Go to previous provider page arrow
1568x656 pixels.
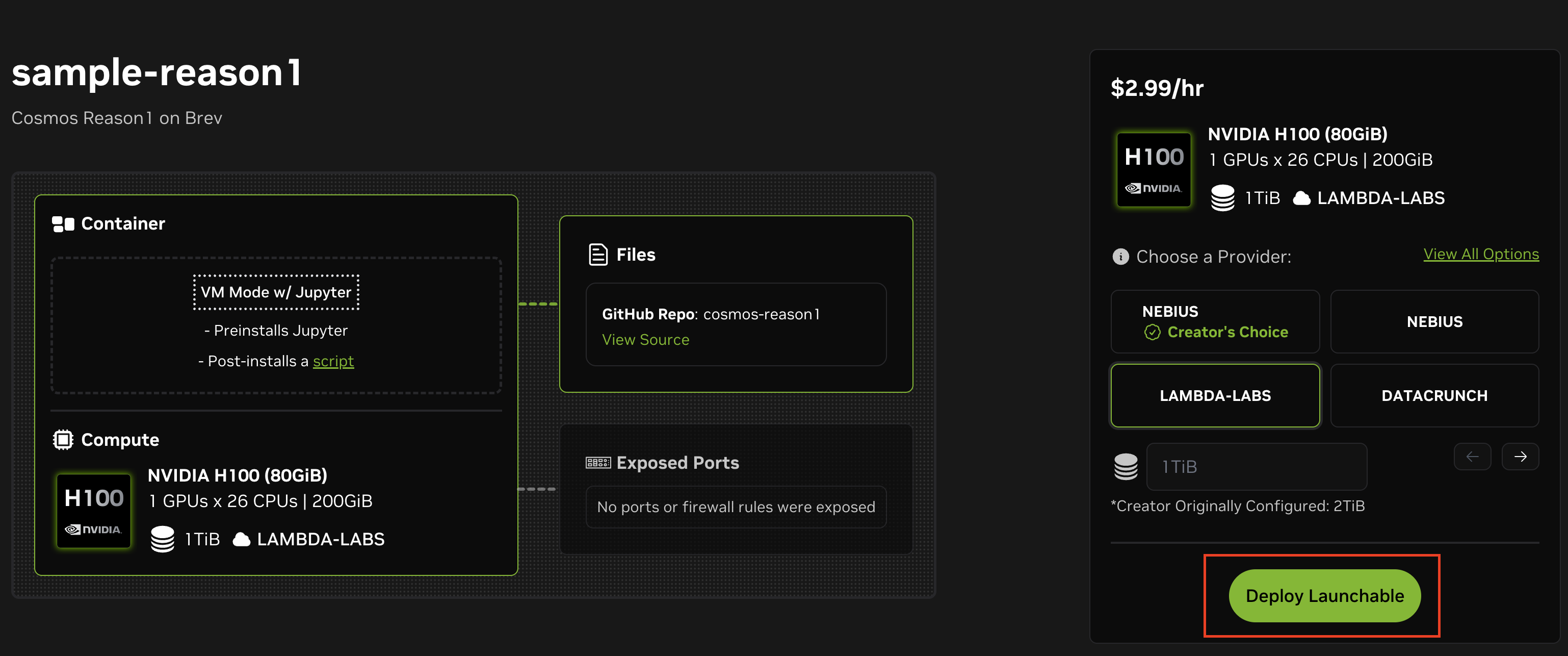tap(1472, 457)
